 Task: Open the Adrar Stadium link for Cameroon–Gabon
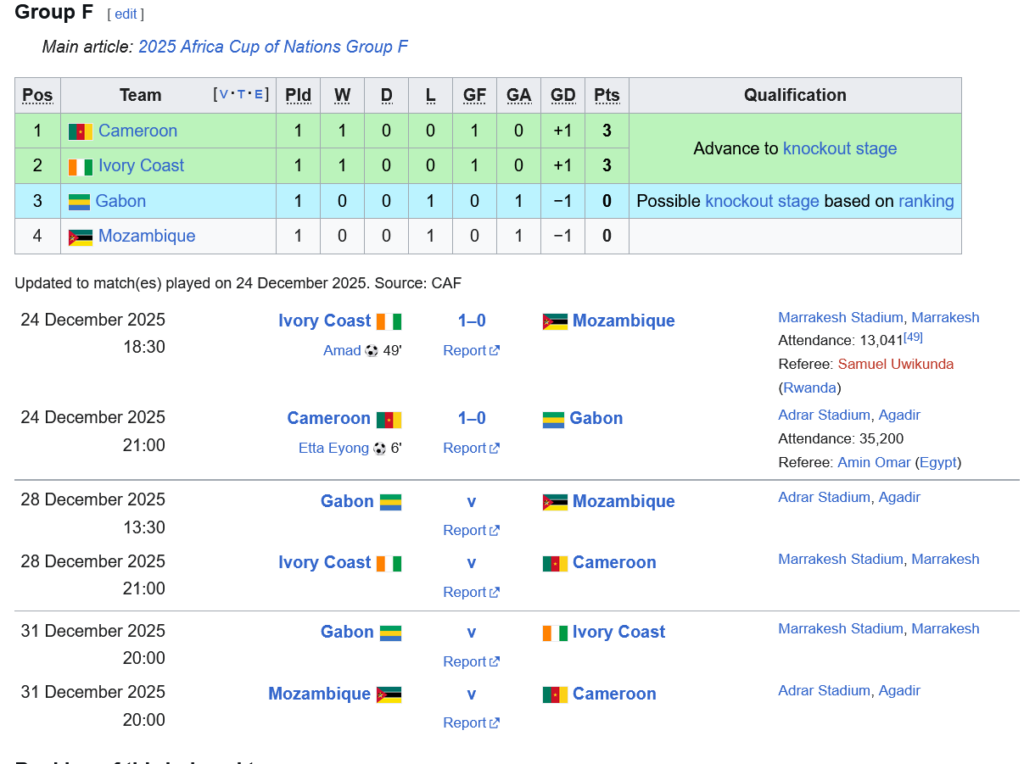824,415
